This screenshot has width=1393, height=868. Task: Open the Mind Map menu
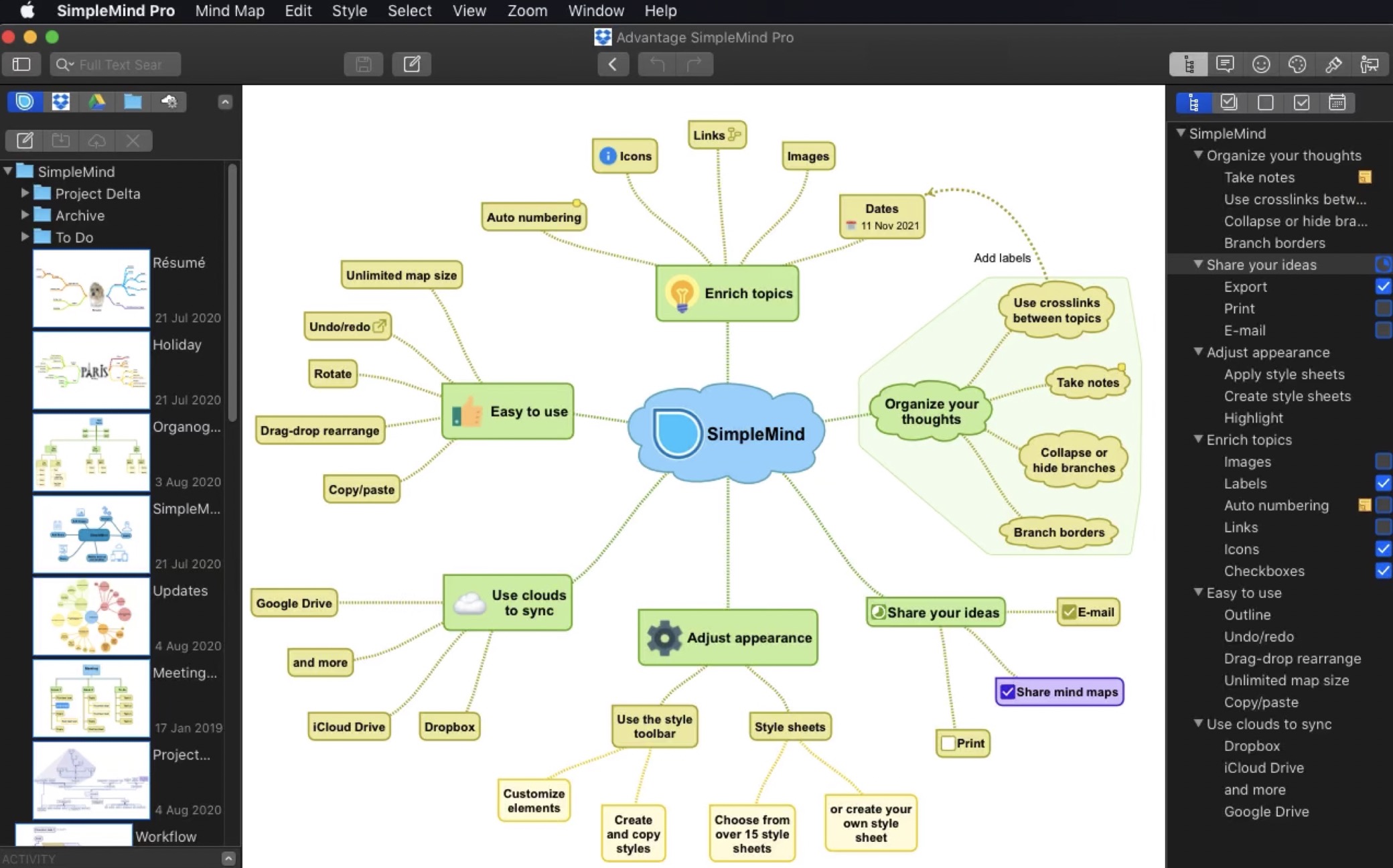tap(230, 11)
